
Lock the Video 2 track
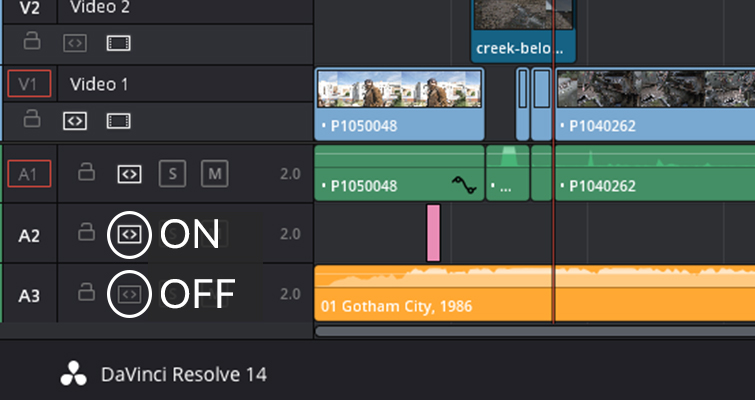33,42
